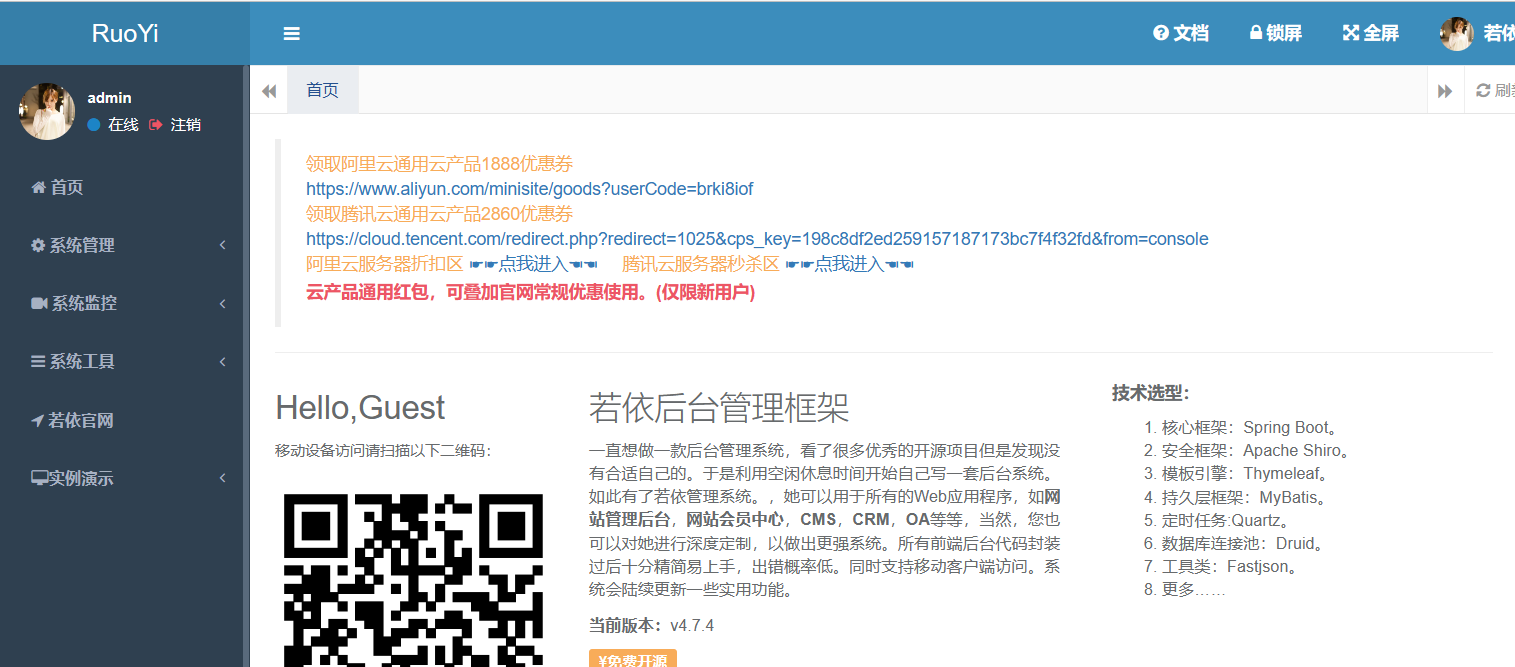1515x667 pixels.
Task: Open the aliyun.com minisite link
Action: [529, 189]
